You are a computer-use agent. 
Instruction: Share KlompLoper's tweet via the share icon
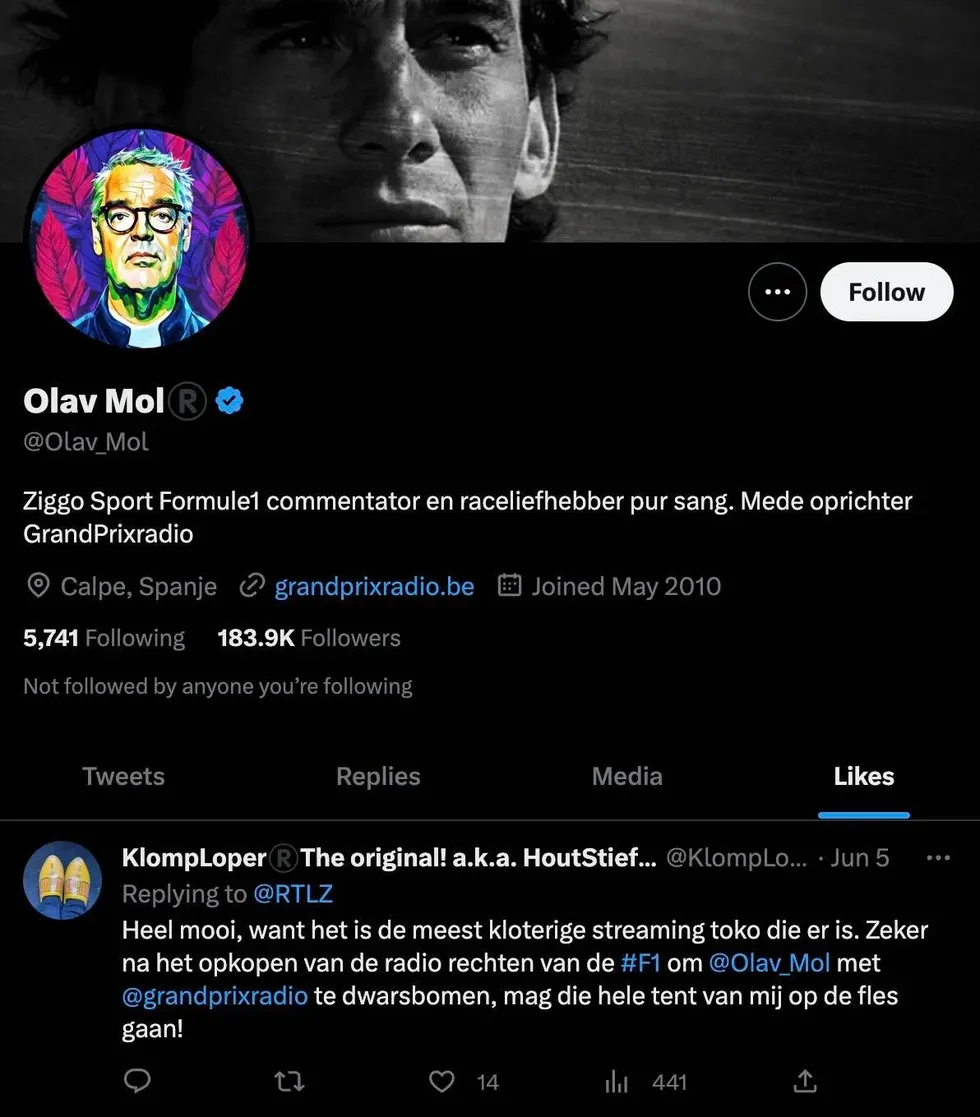(x=805, y=1081)
